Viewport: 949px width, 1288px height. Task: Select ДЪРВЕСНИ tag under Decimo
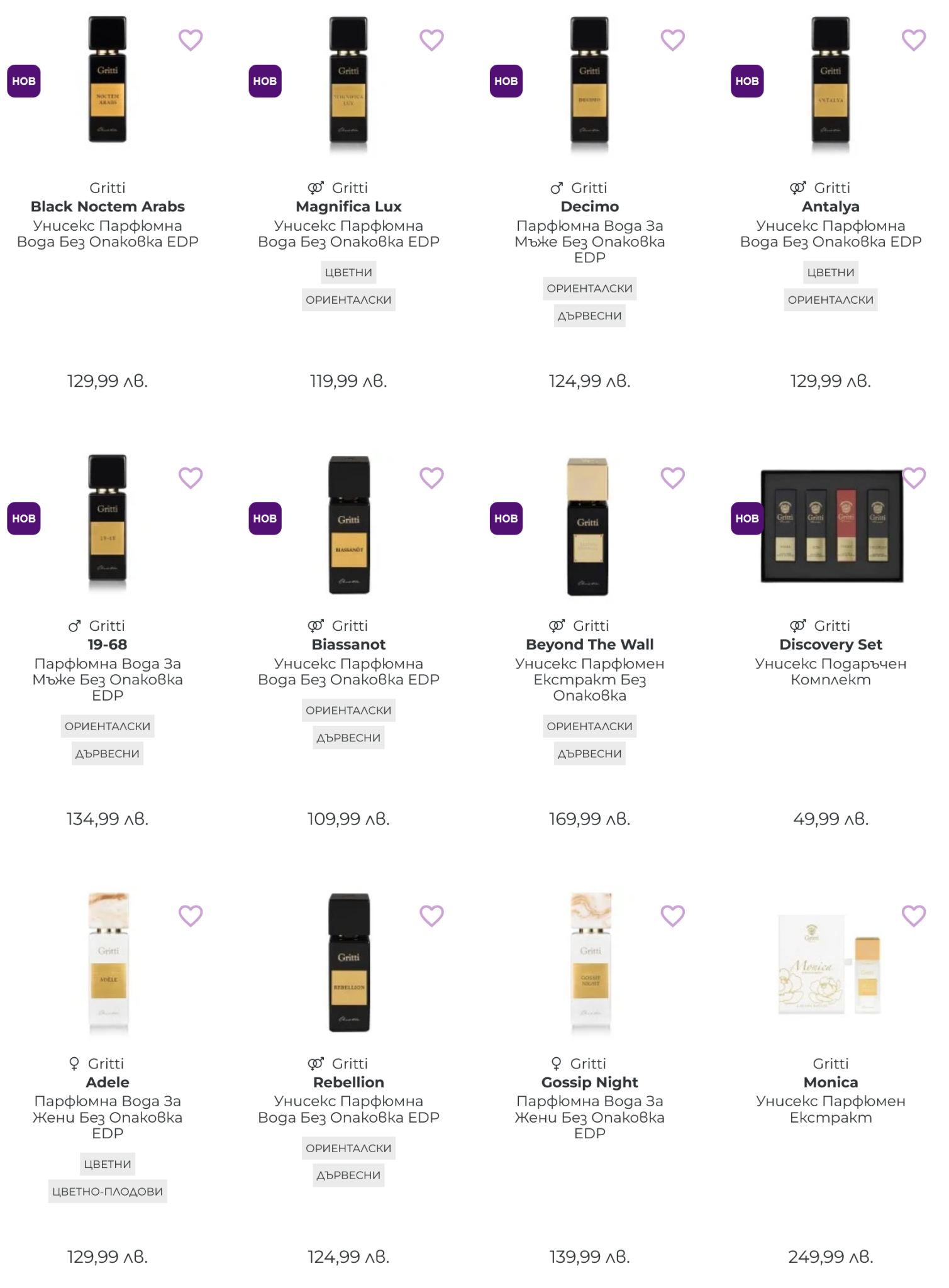click(589, 316)
